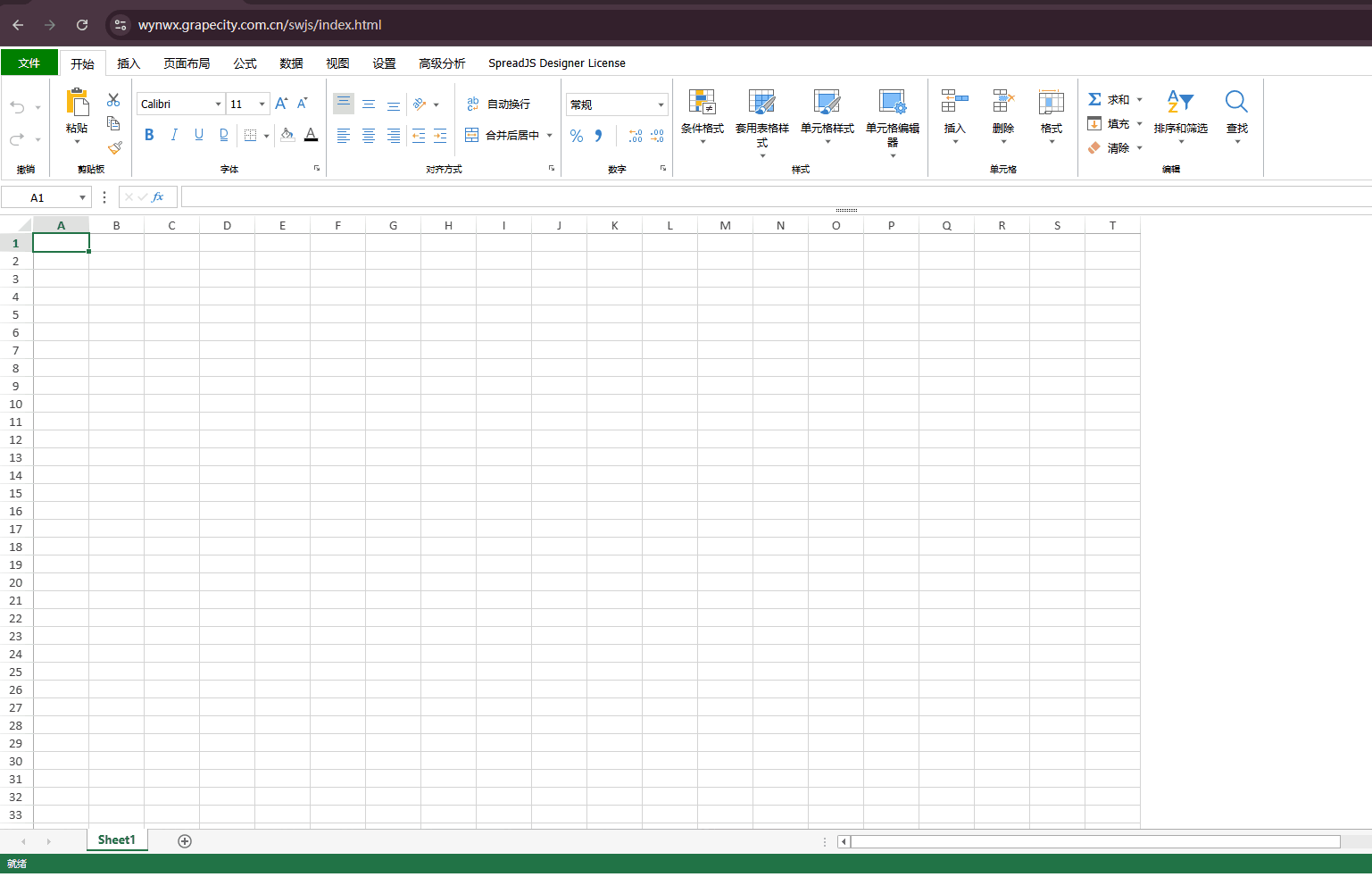Open font size 11 dropdown
The height and width of the screenshot is (877, 1372).
(262, 104)
